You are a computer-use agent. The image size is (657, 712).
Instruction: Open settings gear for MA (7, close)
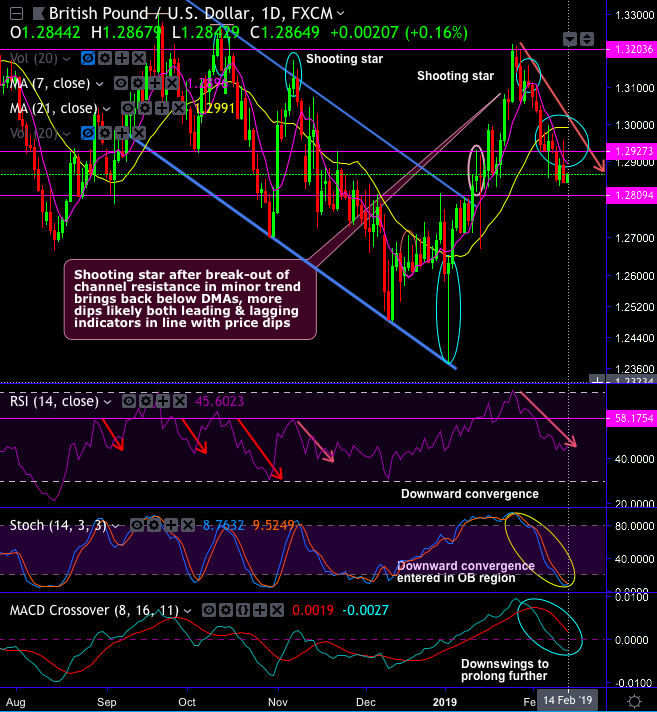(x=138, y=83)
